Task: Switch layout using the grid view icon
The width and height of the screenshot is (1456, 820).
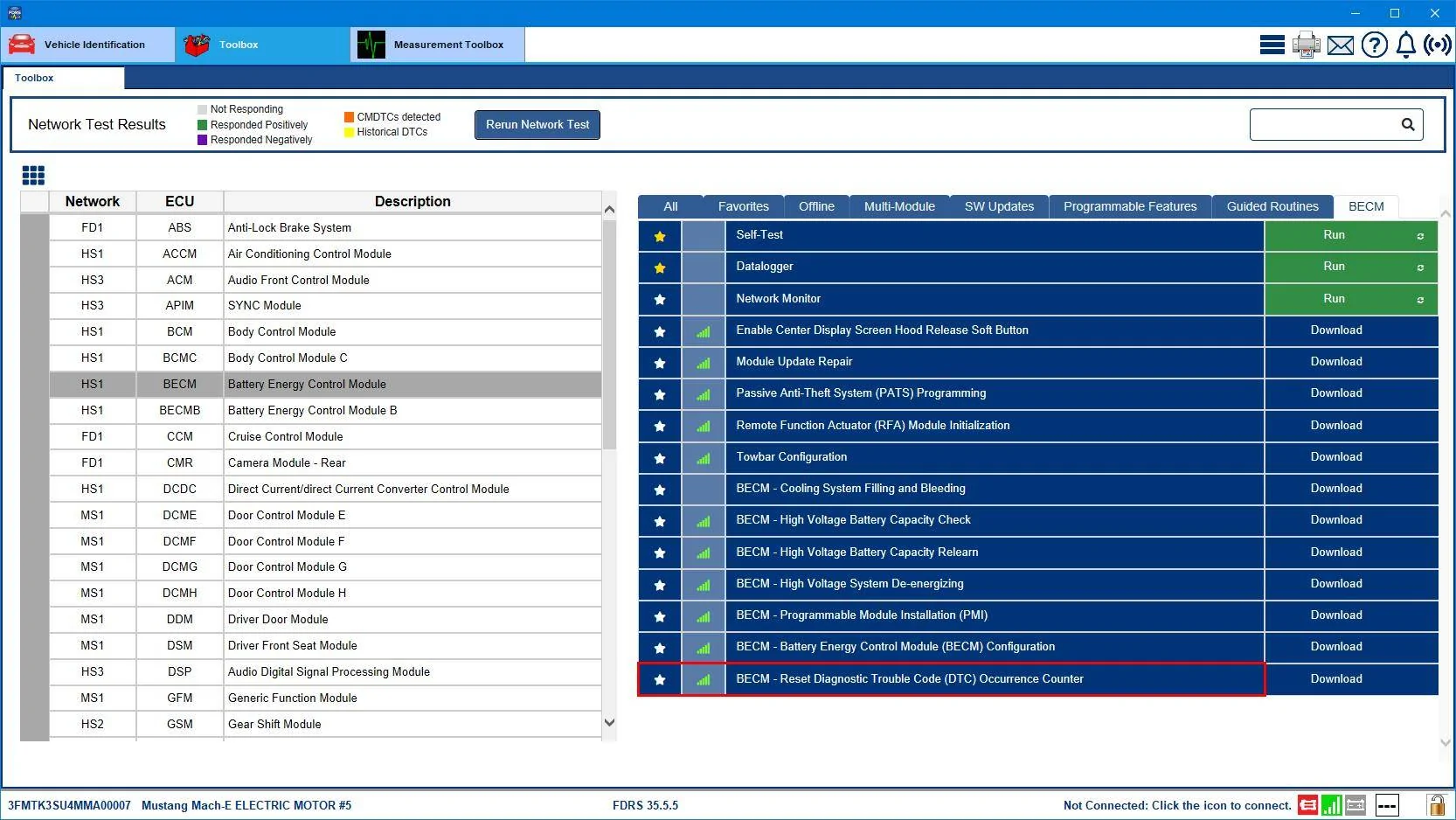Action: tap(33, 176)
